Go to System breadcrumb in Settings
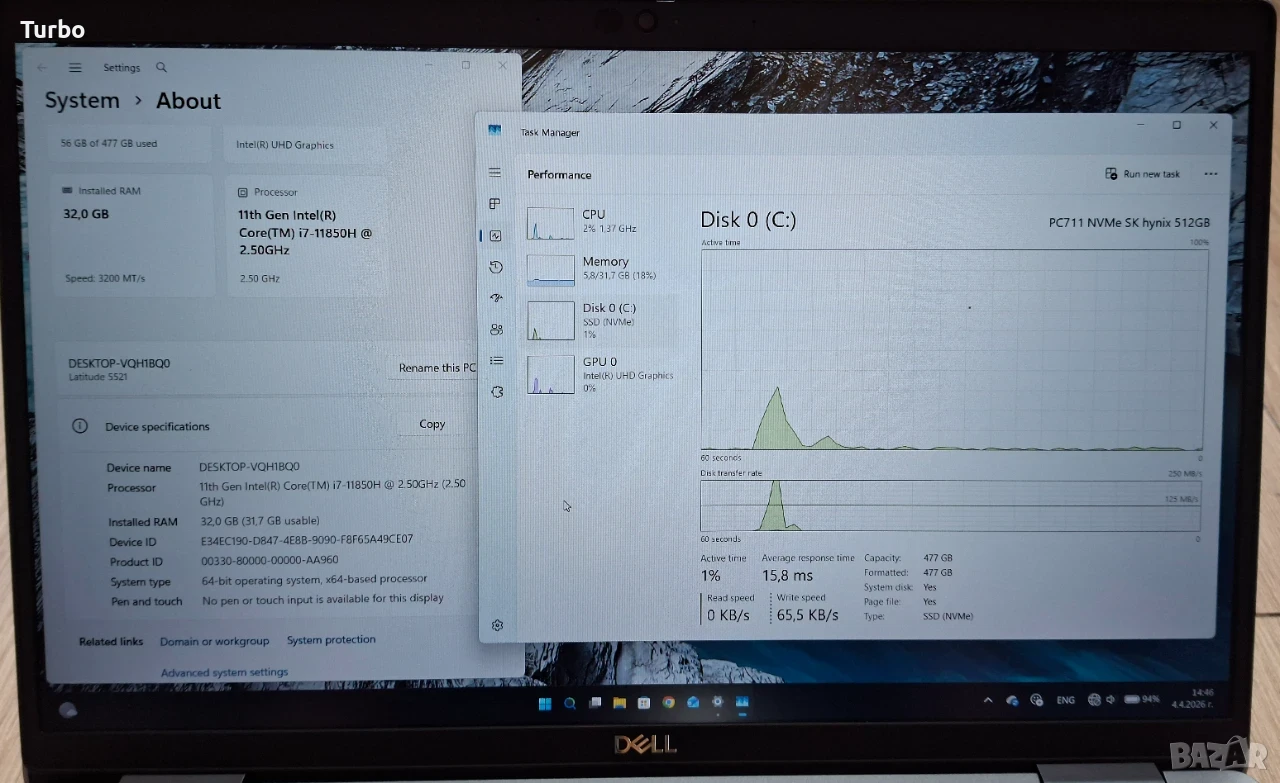 coord(82,101)
